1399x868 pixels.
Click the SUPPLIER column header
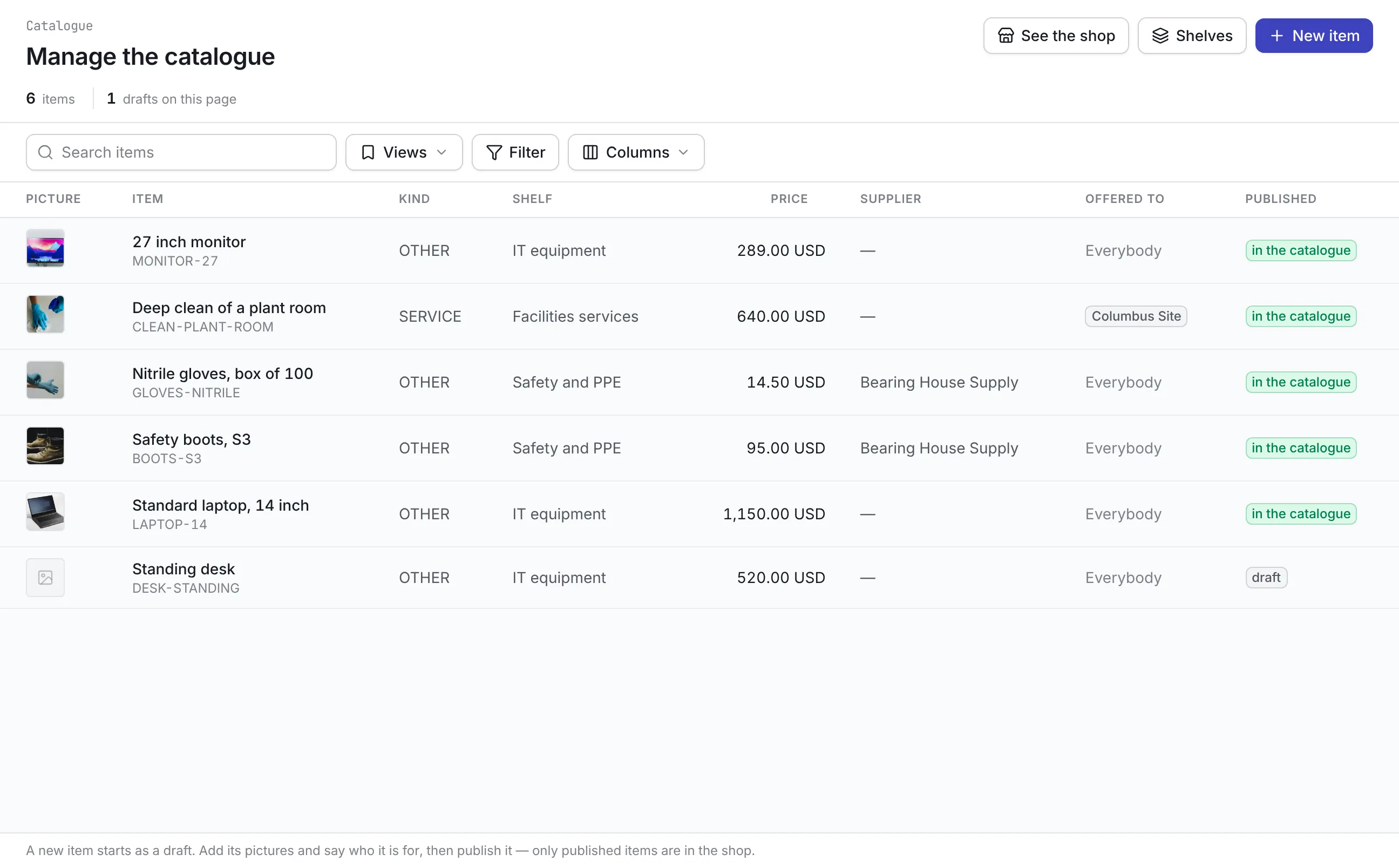890,199
